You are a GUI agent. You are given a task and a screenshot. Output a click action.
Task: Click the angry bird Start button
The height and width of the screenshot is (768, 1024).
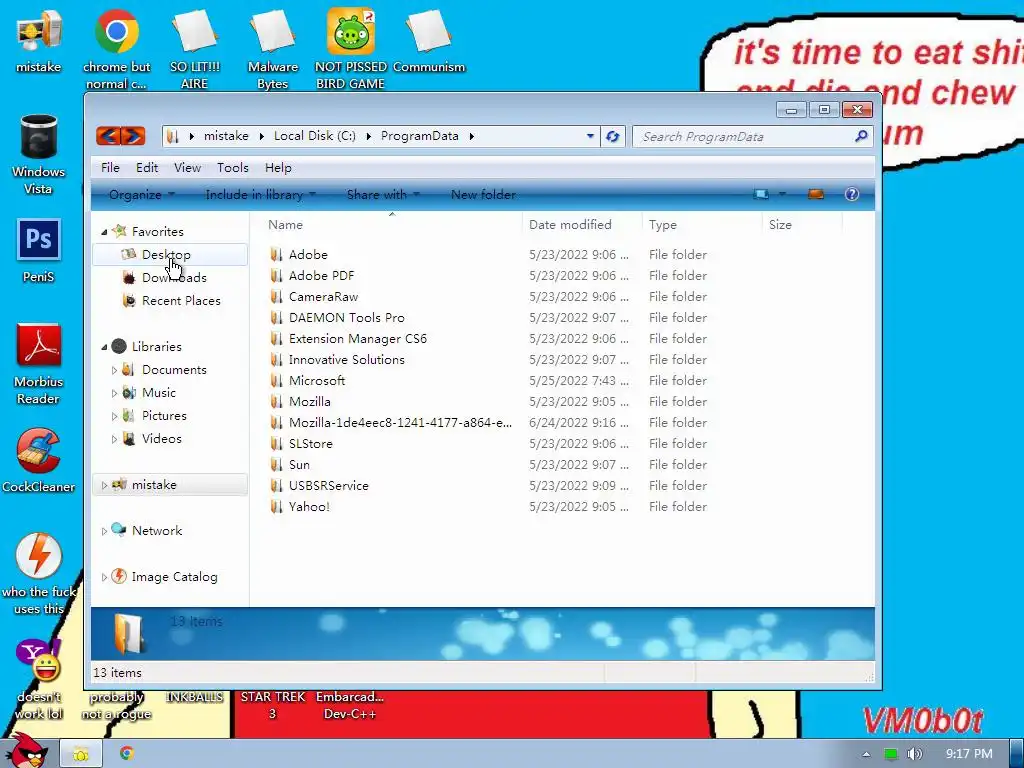(x=27, y=751)
